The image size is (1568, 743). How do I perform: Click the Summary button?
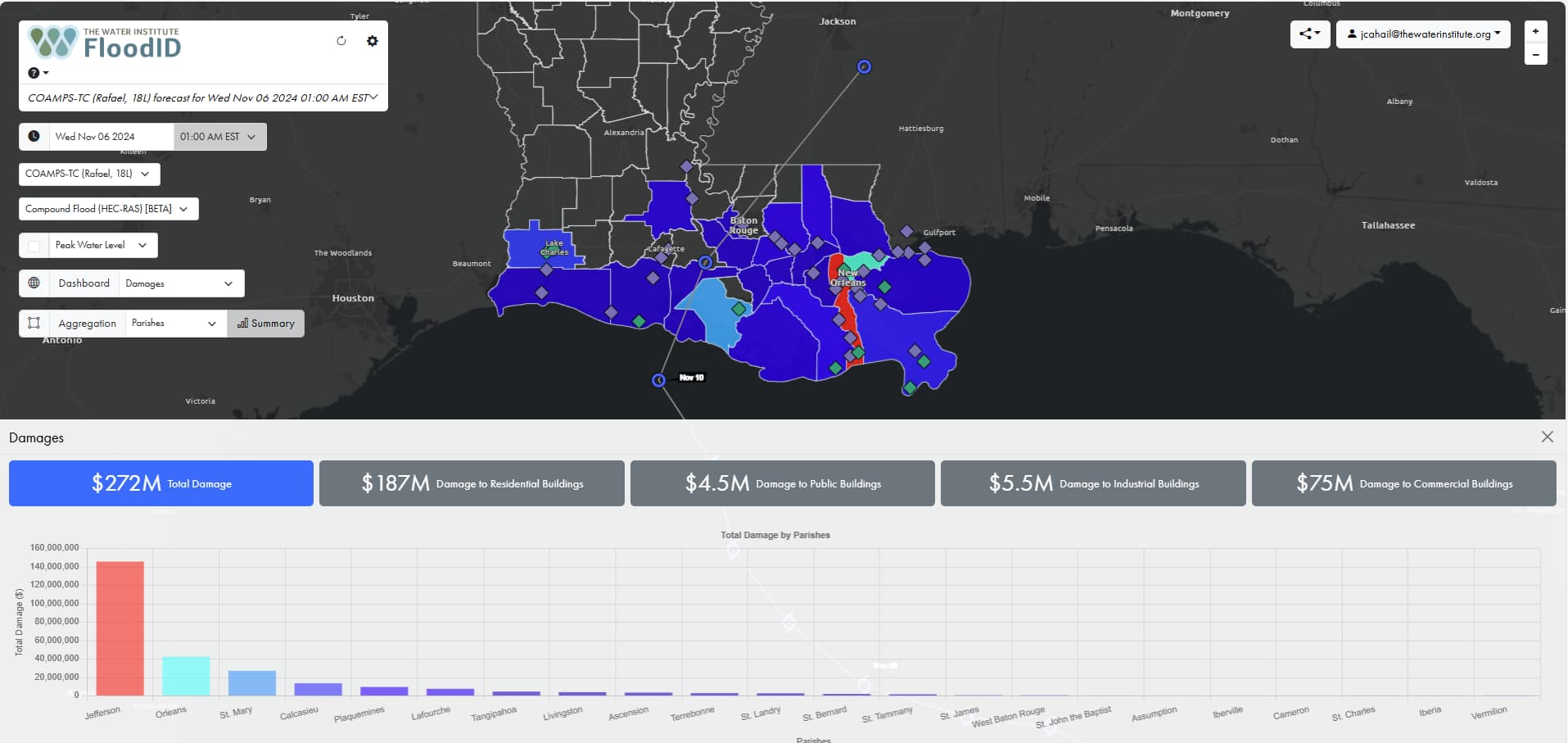pyautogui.click(x=266, y=324)
